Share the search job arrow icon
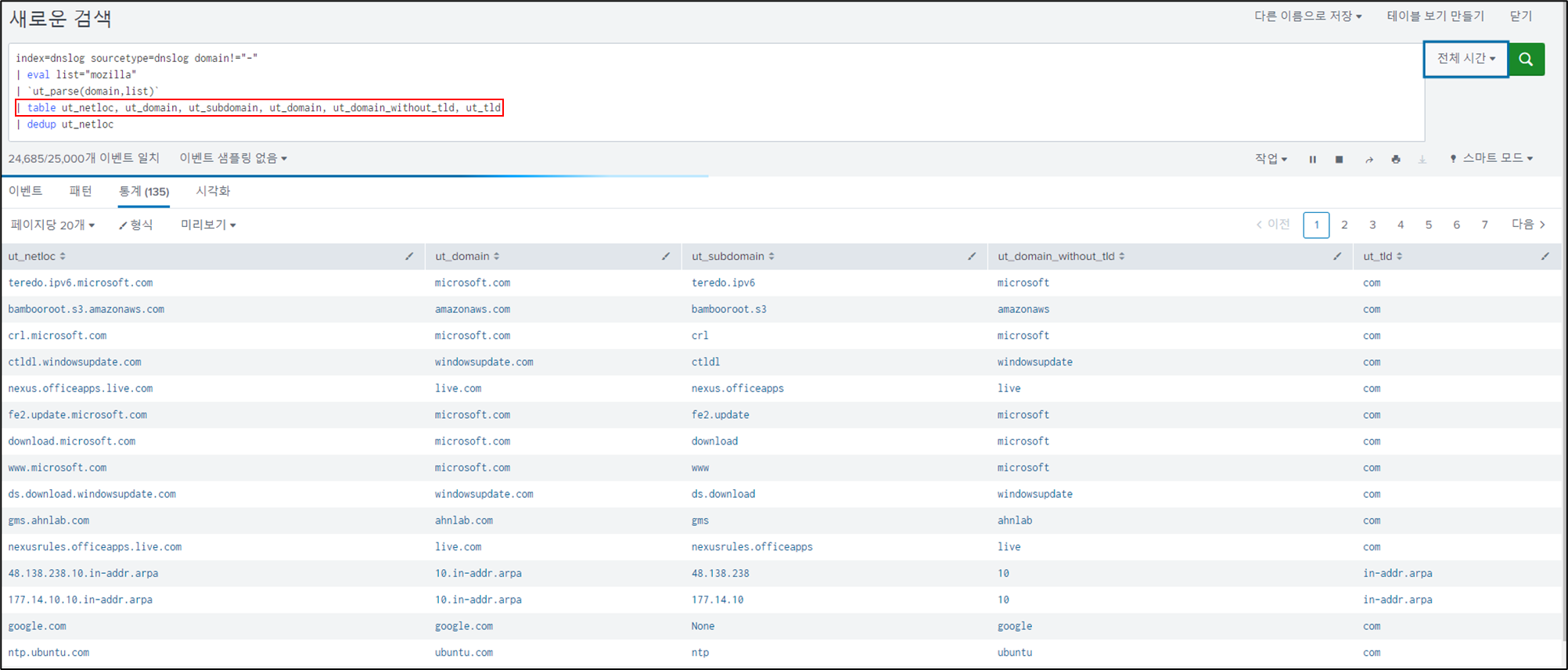The image size is (1568, 670). pos(1368,160)
